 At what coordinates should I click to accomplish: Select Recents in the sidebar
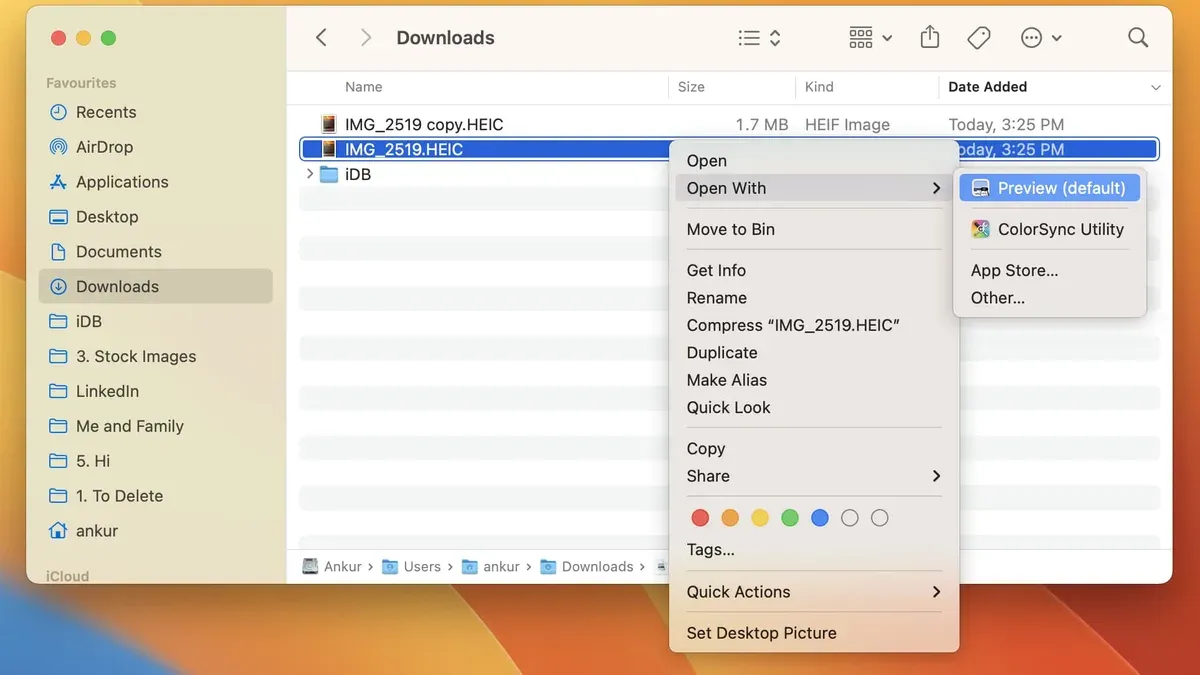pos(155,112)
